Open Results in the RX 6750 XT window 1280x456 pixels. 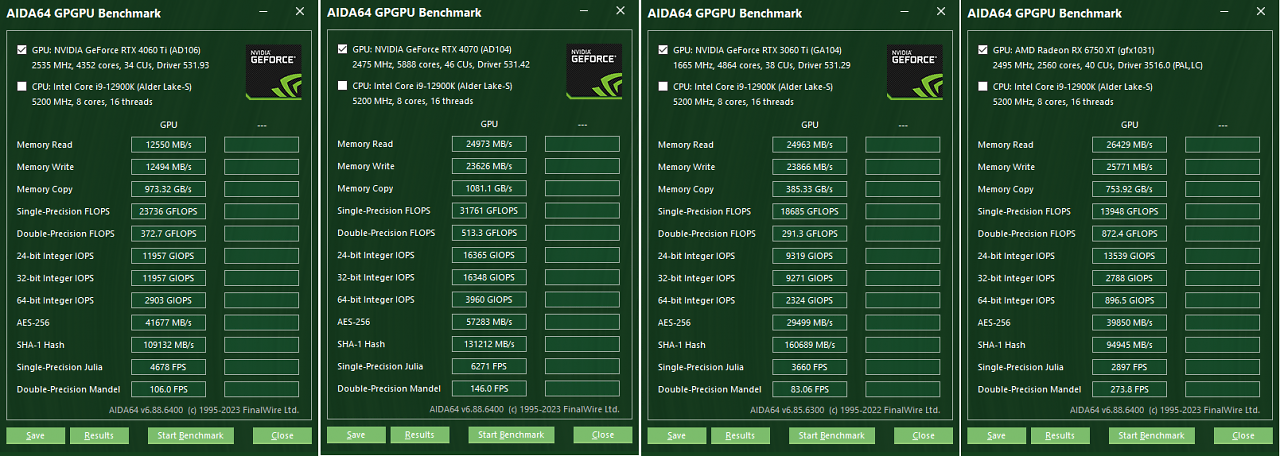1060,435
